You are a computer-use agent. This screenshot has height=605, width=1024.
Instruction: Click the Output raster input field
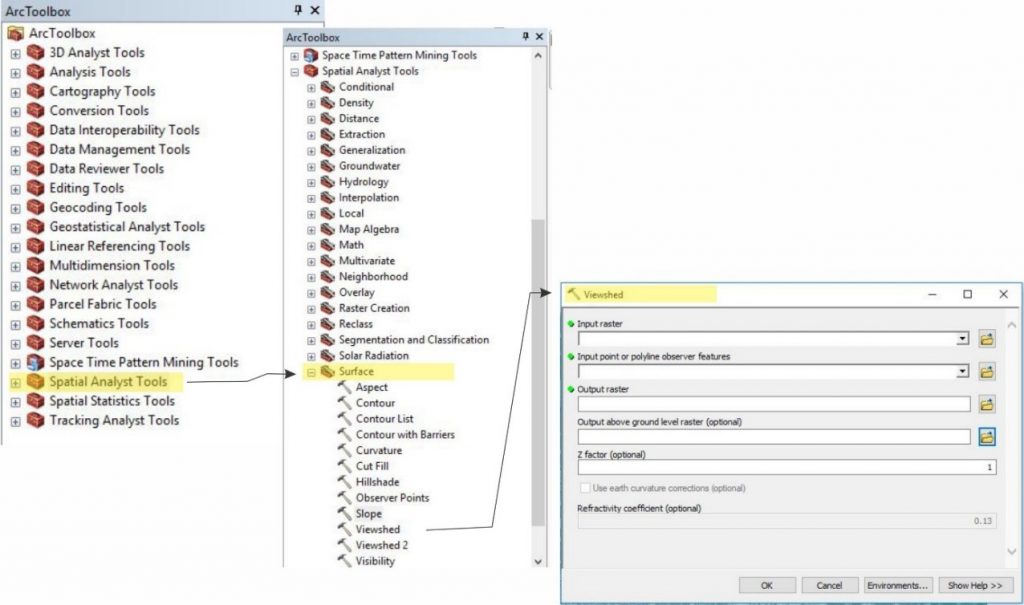(x=774, y=404)
